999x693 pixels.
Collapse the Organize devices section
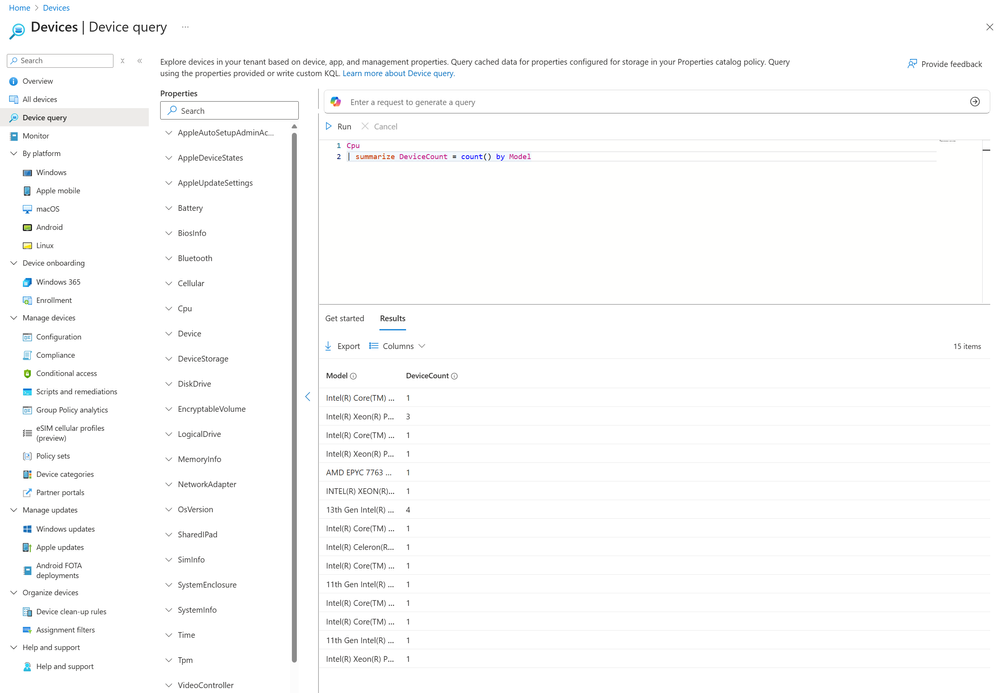13,592
